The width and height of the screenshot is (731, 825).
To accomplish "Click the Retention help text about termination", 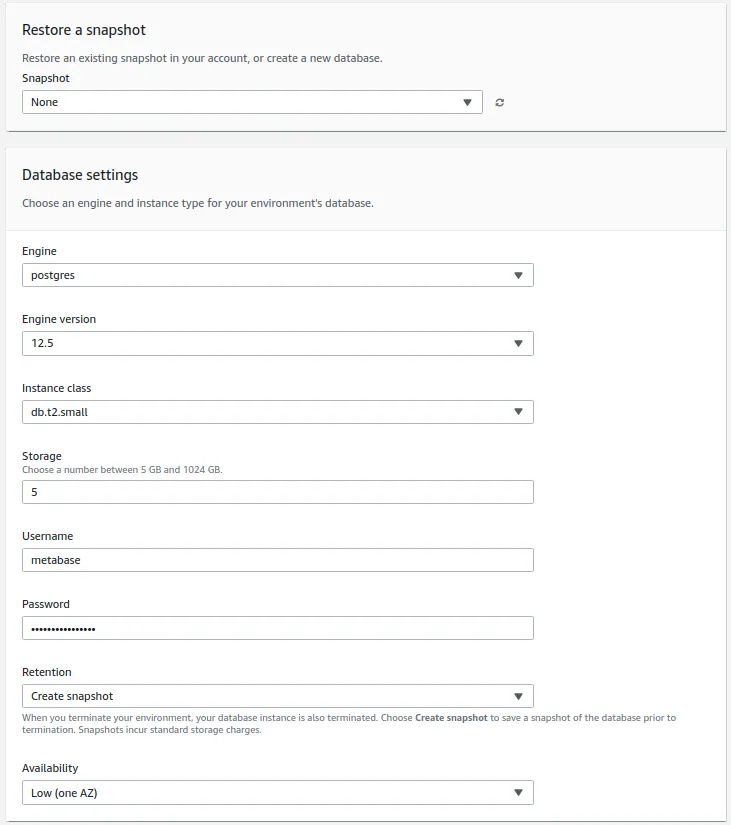I will pyautogui.click(x=349, y=724).
